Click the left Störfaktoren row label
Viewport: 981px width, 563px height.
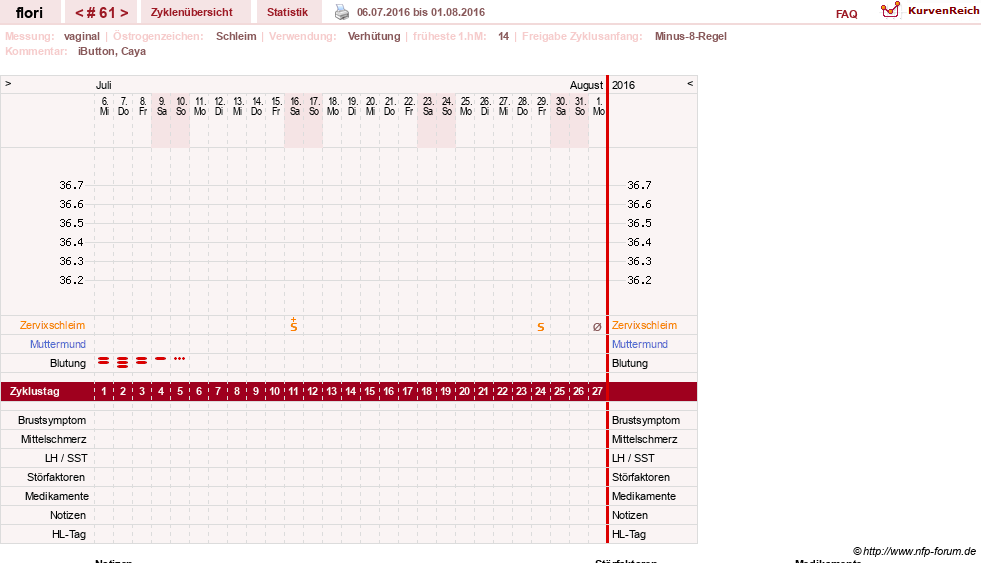(x=56, y=477)
